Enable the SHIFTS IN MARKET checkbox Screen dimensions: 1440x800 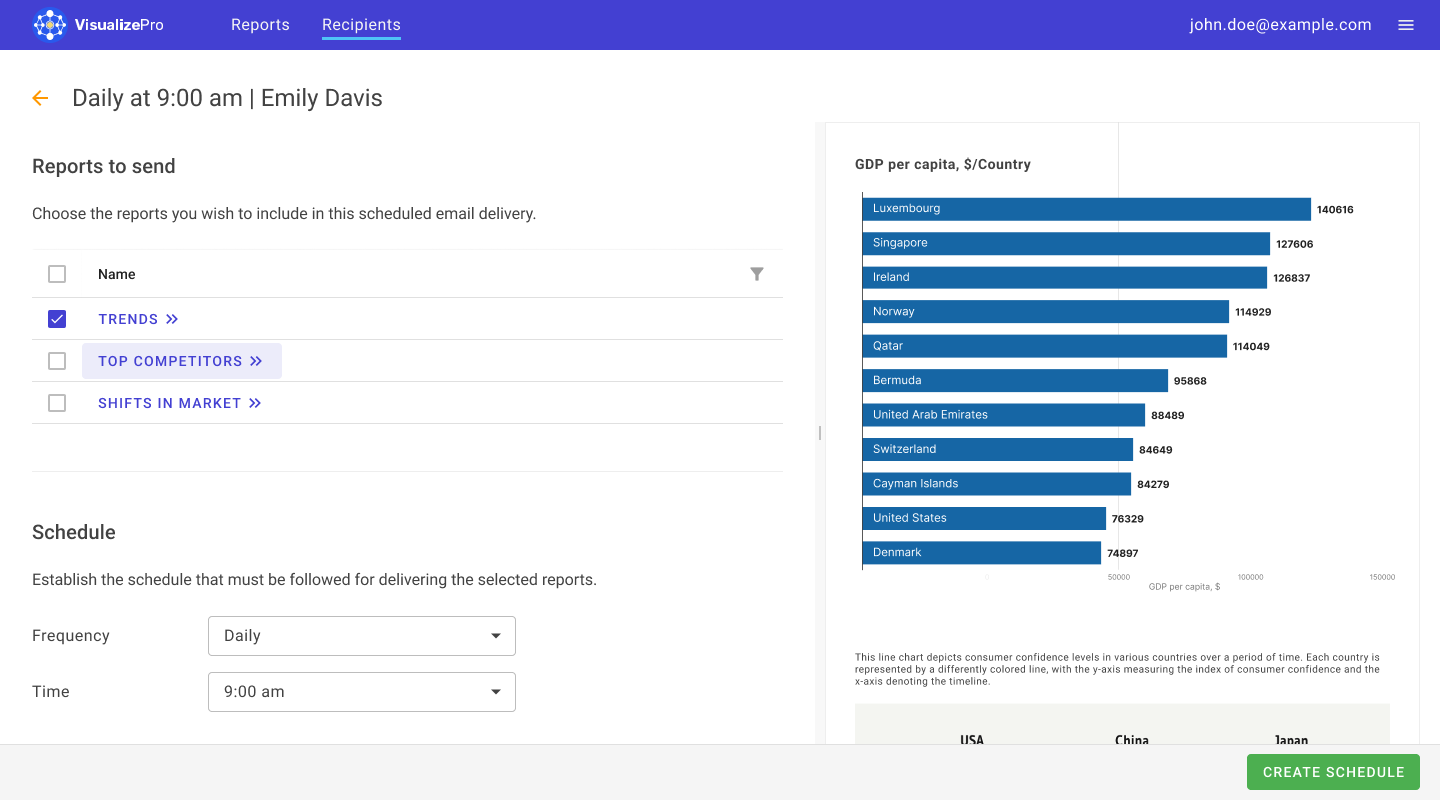click(57, 403)
